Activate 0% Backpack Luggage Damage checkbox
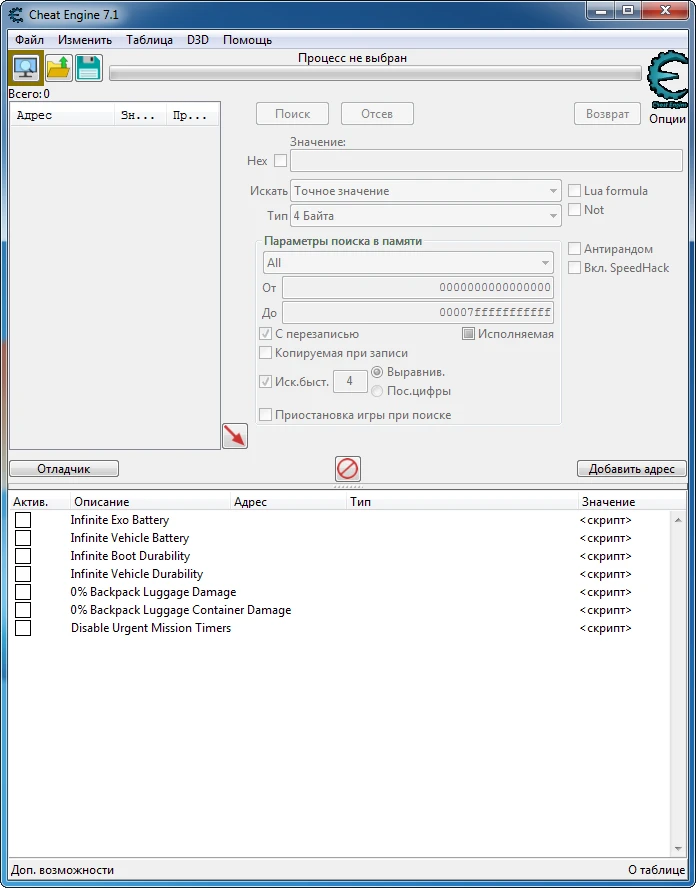 click(23, 592)
